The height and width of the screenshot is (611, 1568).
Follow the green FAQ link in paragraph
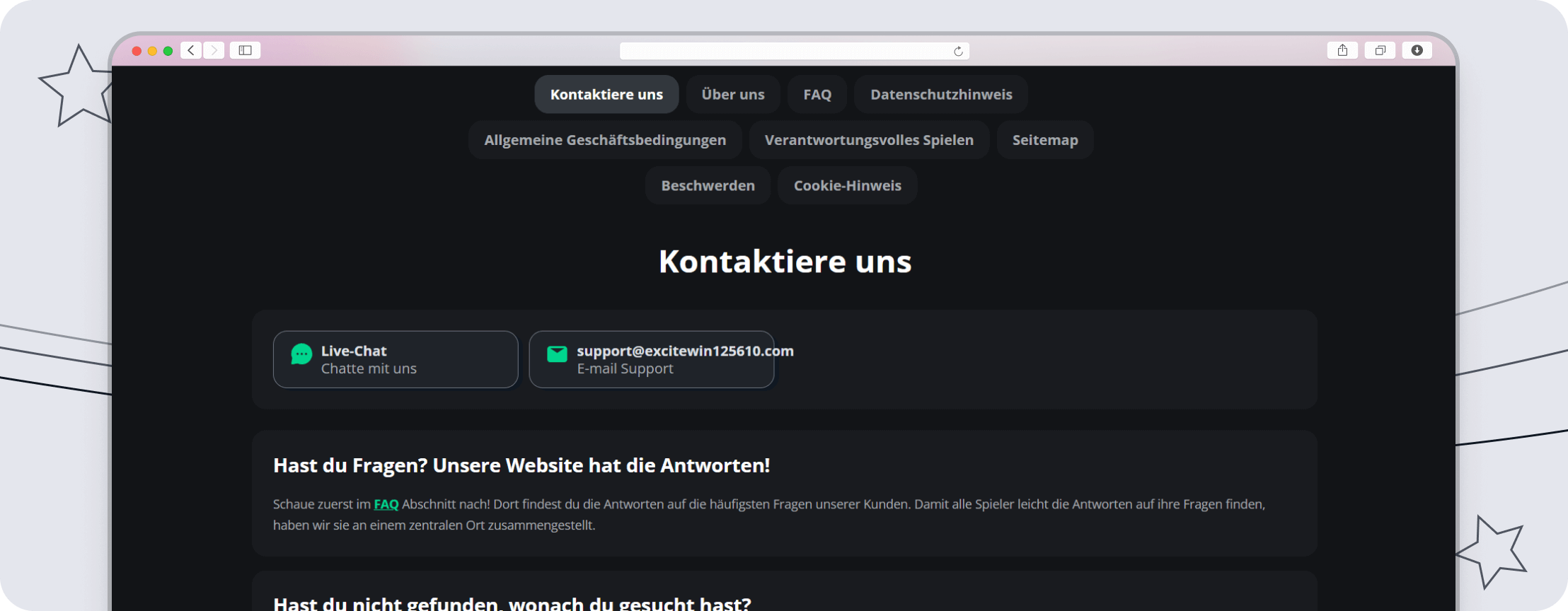(386, 504)
